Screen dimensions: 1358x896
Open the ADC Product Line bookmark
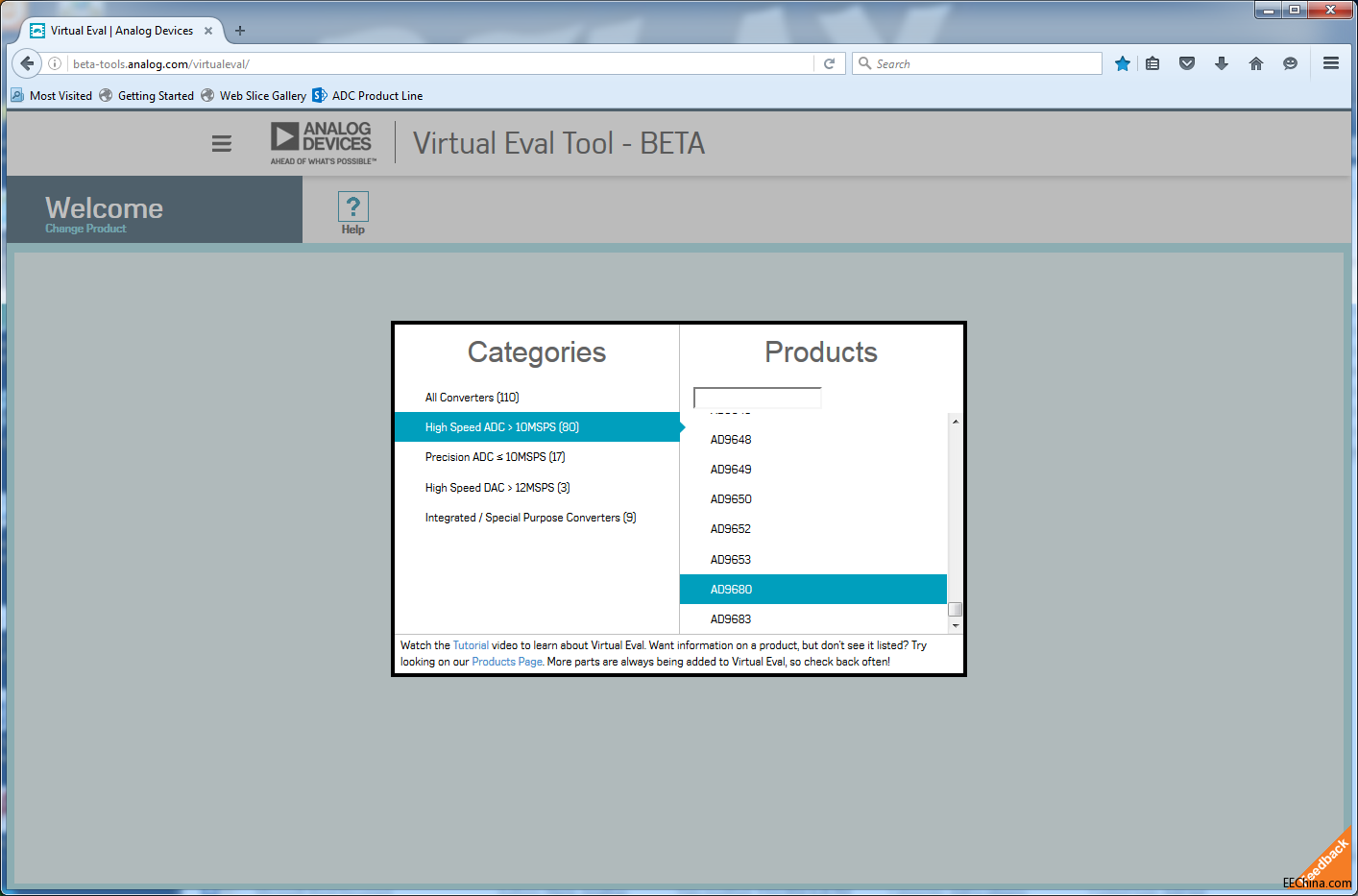pos(368,96)
